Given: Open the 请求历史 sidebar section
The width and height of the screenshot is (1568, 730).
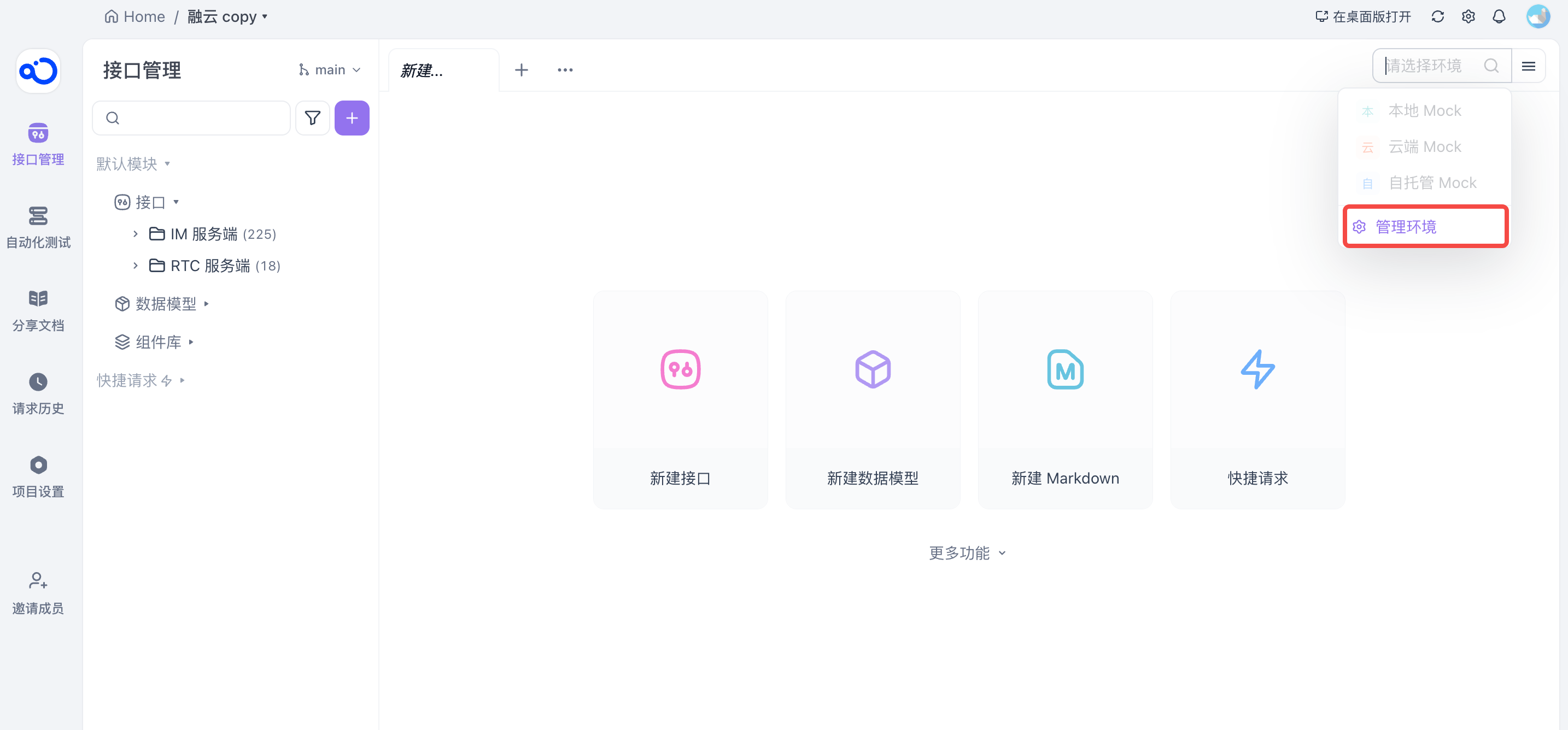Looking at the screenshot, I should pos(38,394).
